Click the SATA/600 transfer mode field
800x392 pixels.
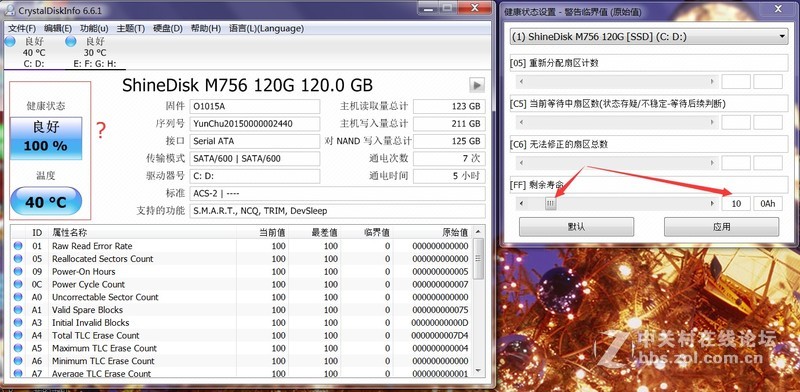point(255,159)
